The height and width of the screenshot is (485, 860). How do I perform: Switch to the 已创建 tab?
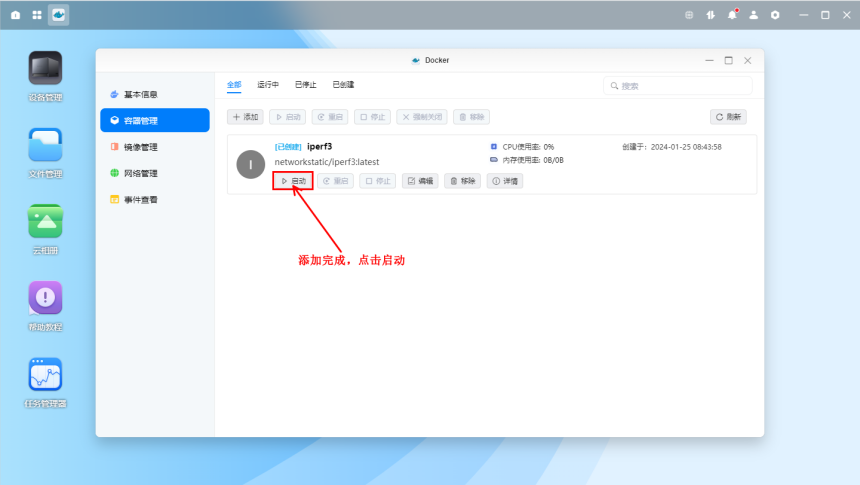343,84
